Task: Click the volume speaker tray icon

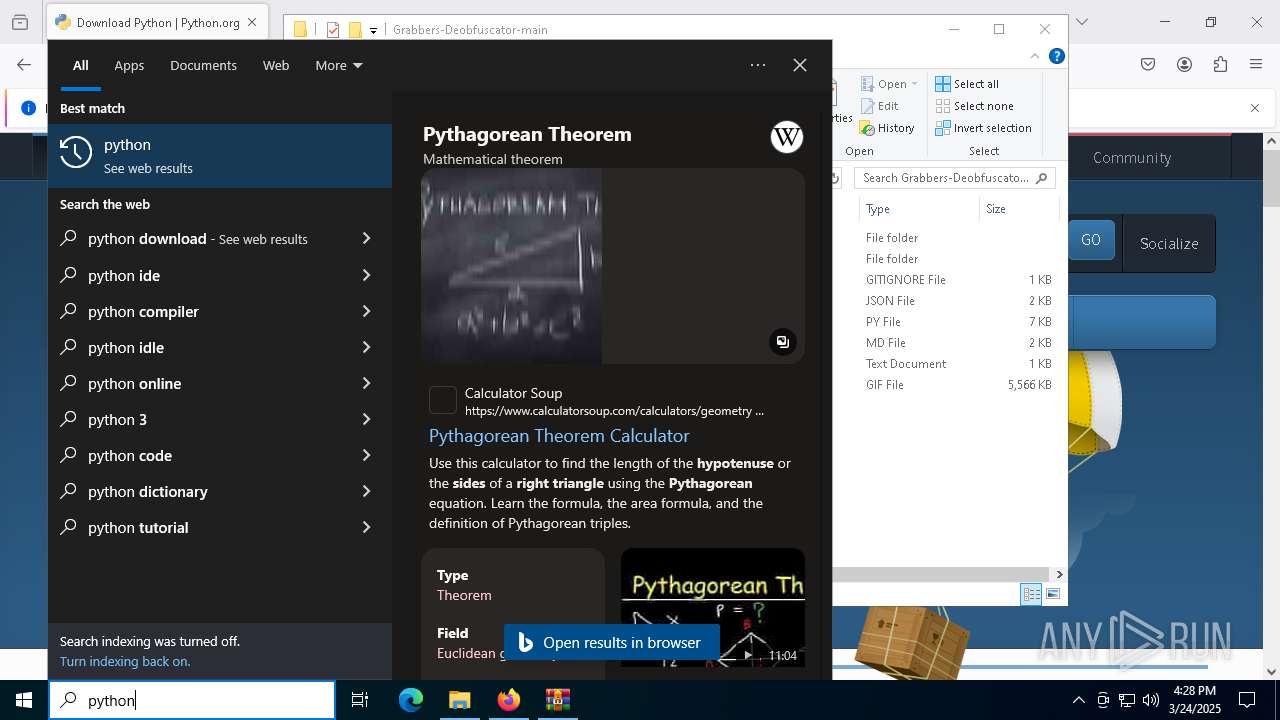Action: point(1151,700)
